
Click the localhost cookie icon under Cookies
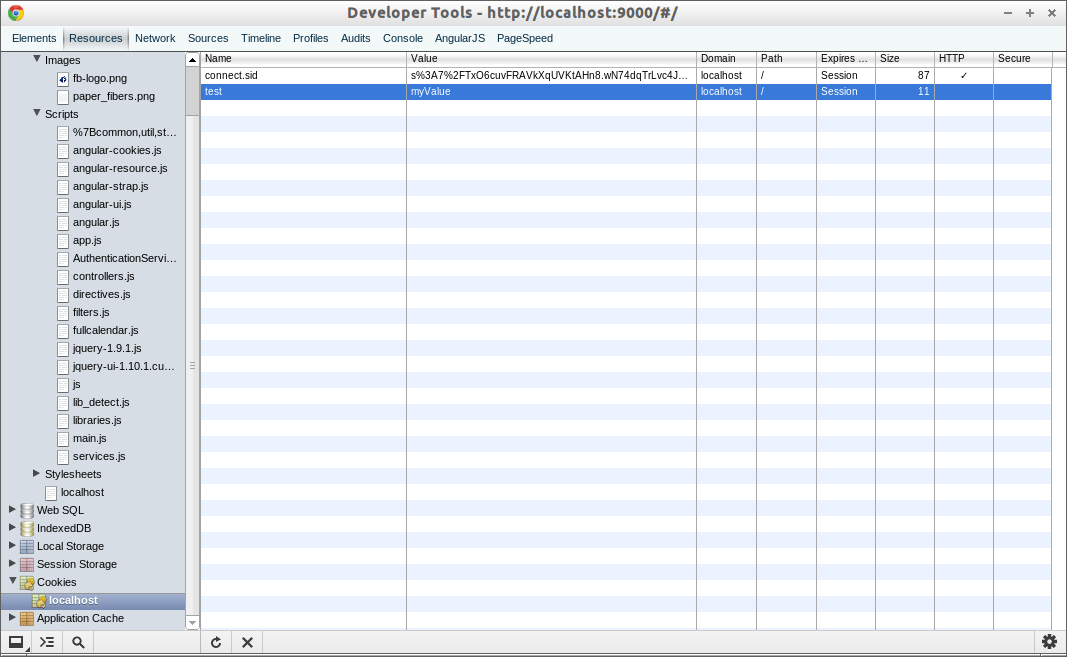click(x=39, y=600)
